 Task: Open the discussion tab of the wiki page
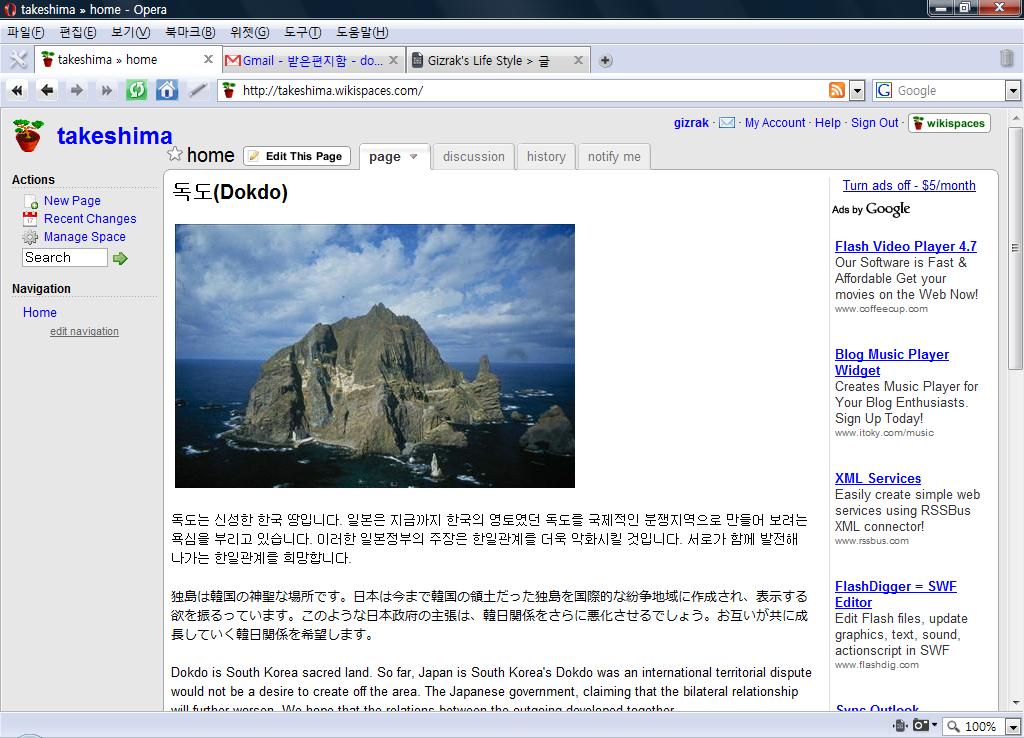[x=474, y=157]
